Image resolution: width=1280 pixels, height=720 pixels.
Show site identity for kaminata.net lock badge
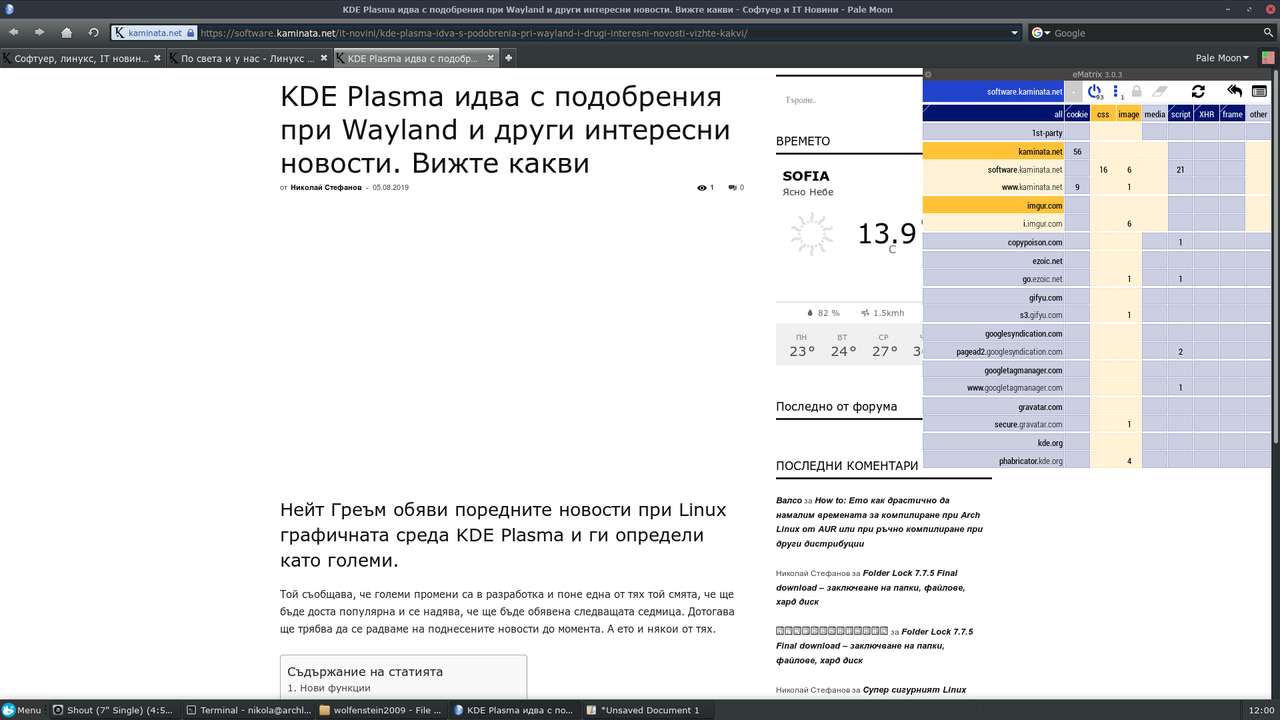coord(153,32)
